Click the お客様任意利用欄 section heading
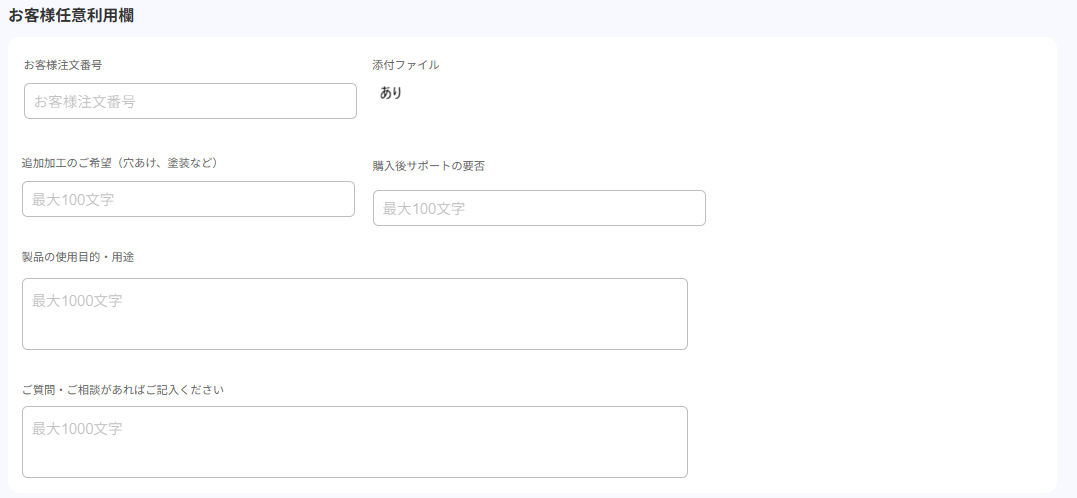Screen dimensions: 1077x498 coord(72,15)
